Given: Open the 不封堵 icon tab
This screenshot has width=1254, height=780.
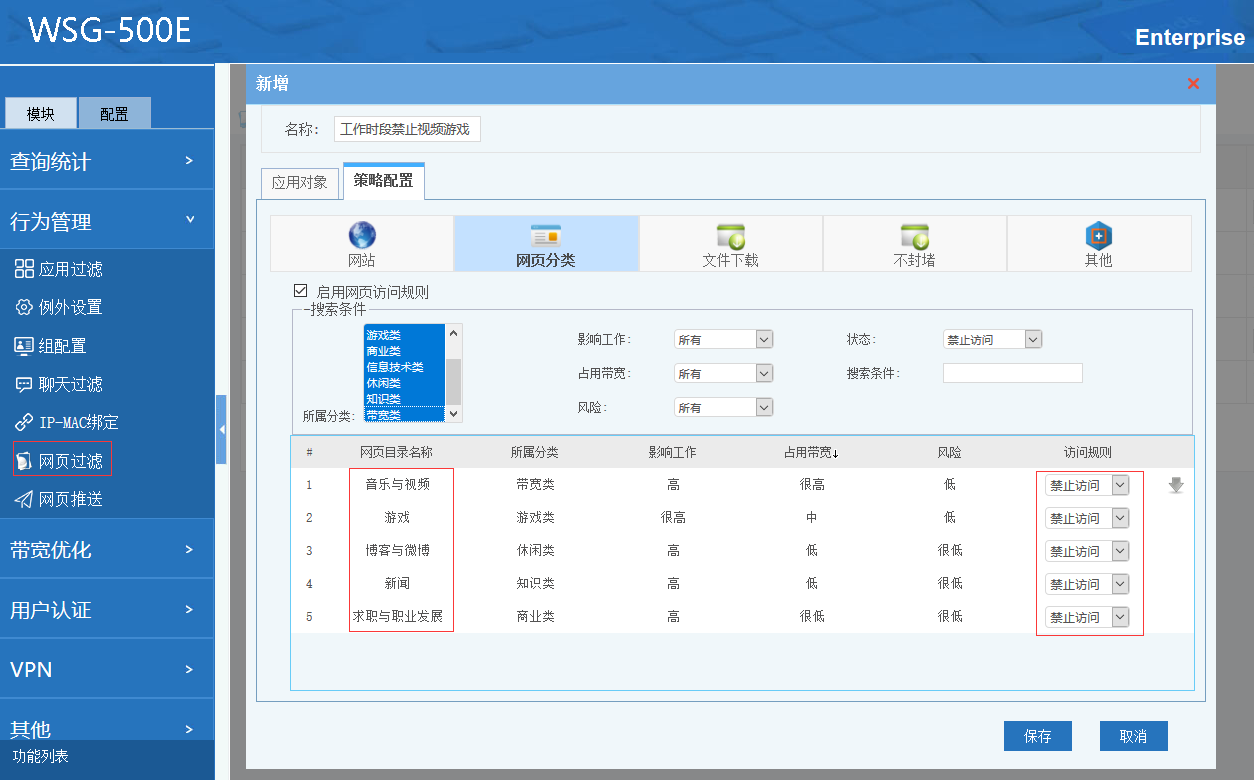Looking at the screenshot, I should (914, 237).
